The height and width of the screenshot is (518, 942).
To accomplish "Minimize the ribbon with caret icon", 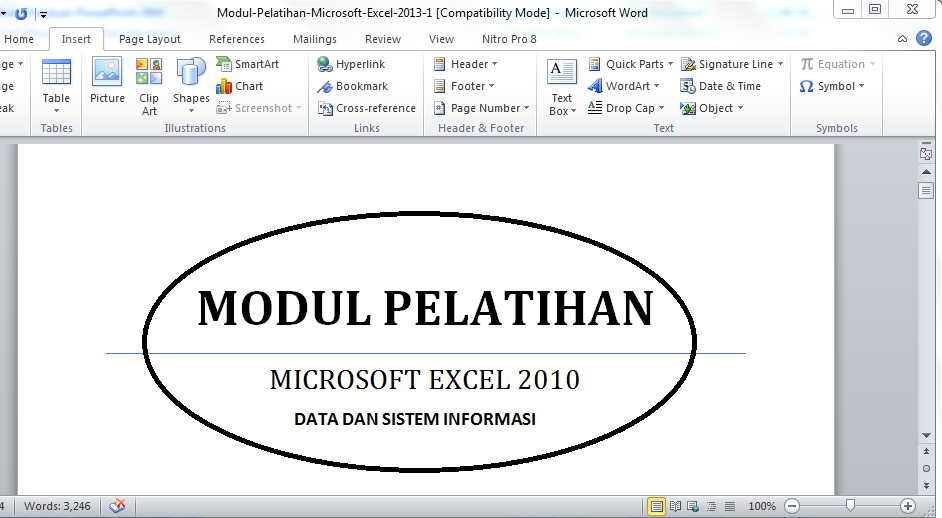I will [x=902, y=39].
